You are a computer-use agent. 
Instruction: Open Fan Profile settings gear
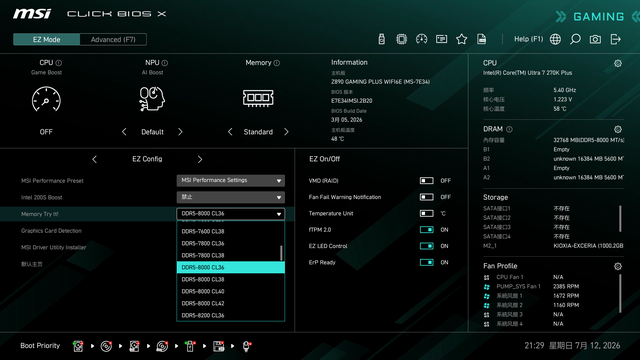pos(618,267)
